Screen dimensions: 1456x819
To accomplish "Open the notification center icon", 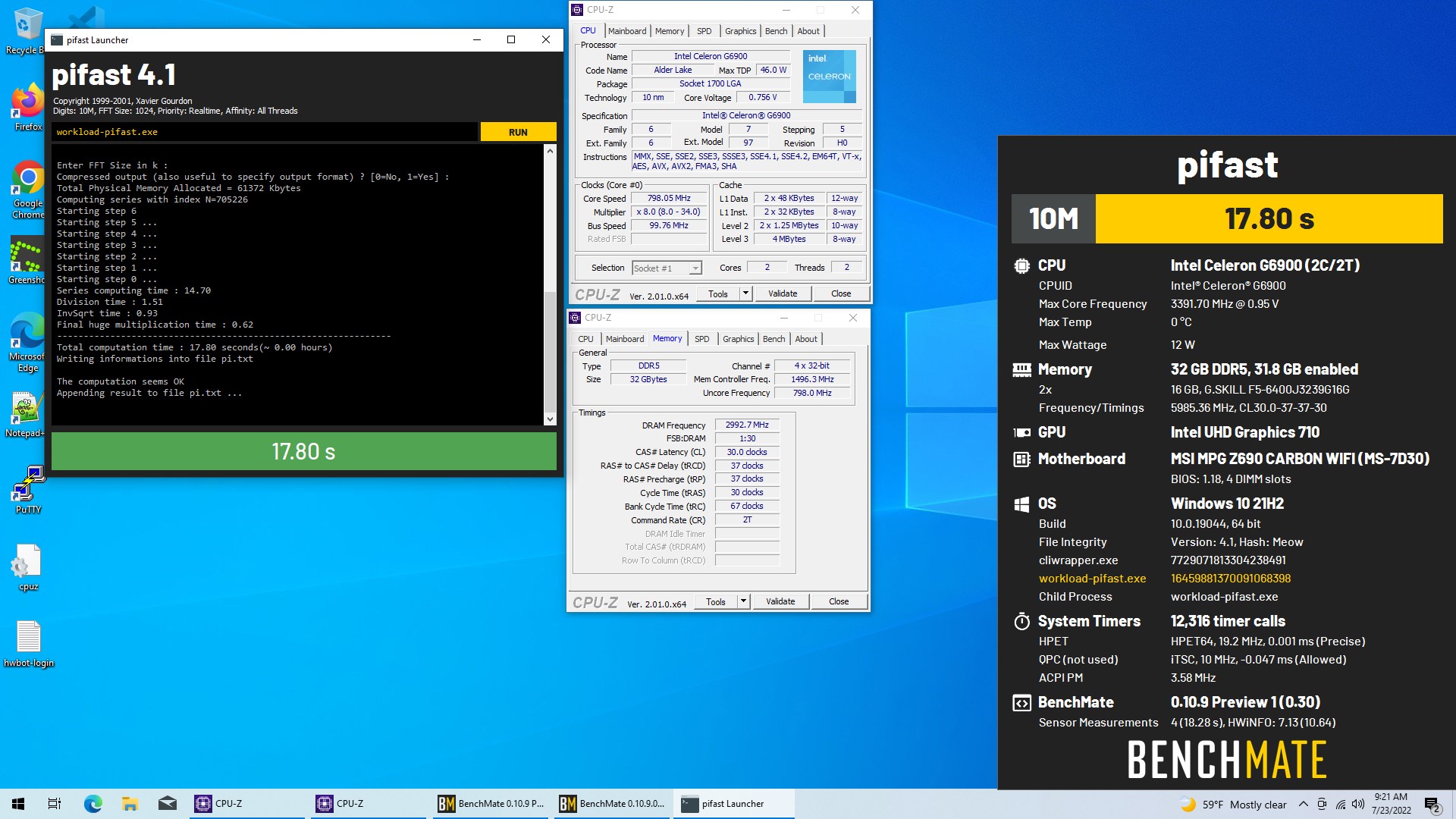I will [1432, 804].
